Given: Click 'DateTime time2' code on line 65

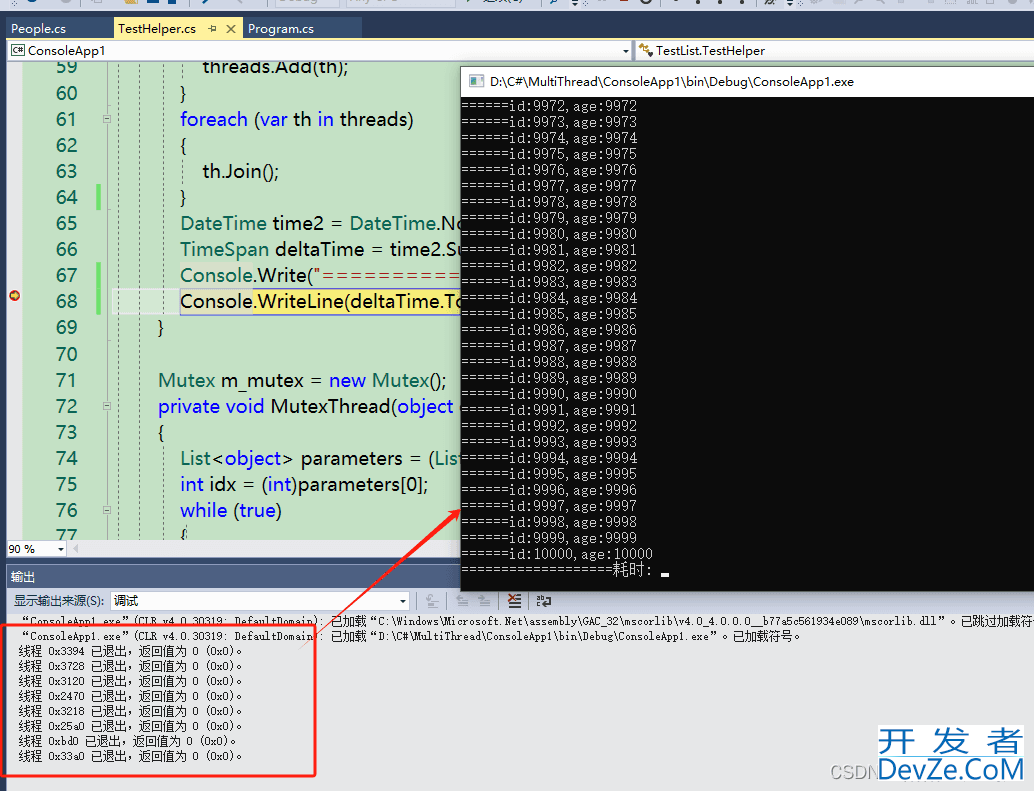Looking at the screenshot, I should (x=252, y=223).
